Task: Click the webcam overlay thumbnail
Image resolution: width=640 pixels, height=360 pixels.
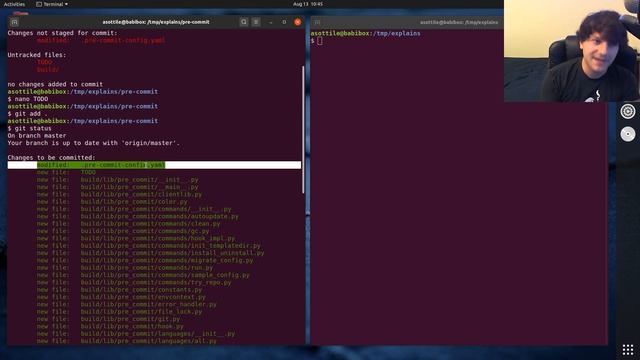Action: 572,51
